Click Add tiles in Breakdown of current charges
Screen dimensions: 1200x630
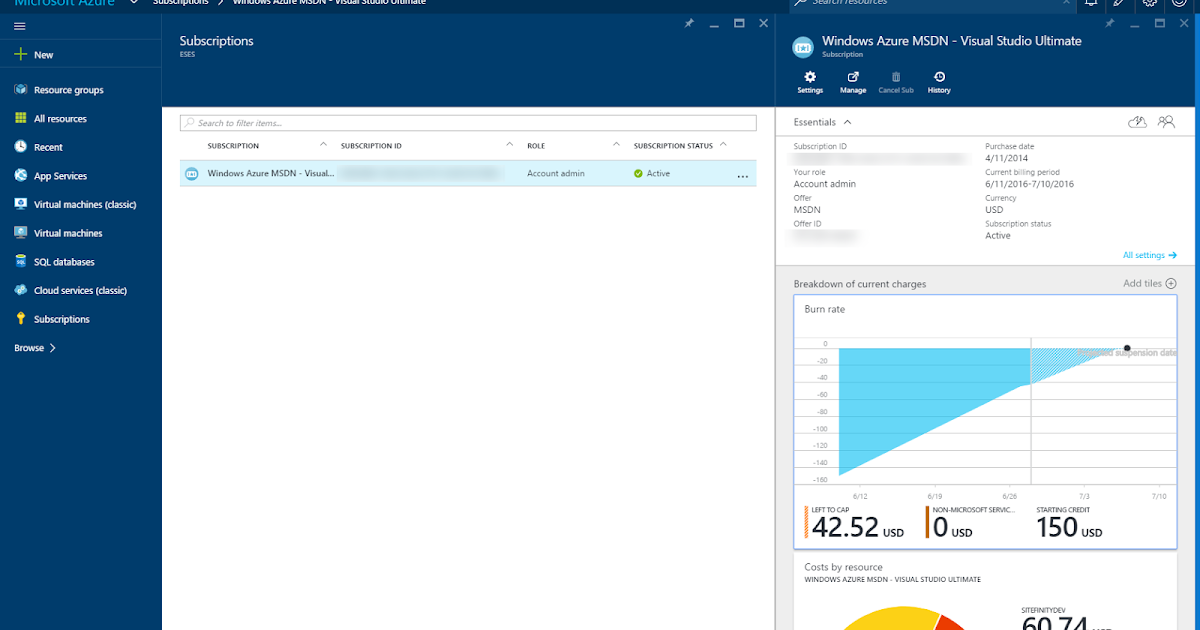(x=1148, y=283)
